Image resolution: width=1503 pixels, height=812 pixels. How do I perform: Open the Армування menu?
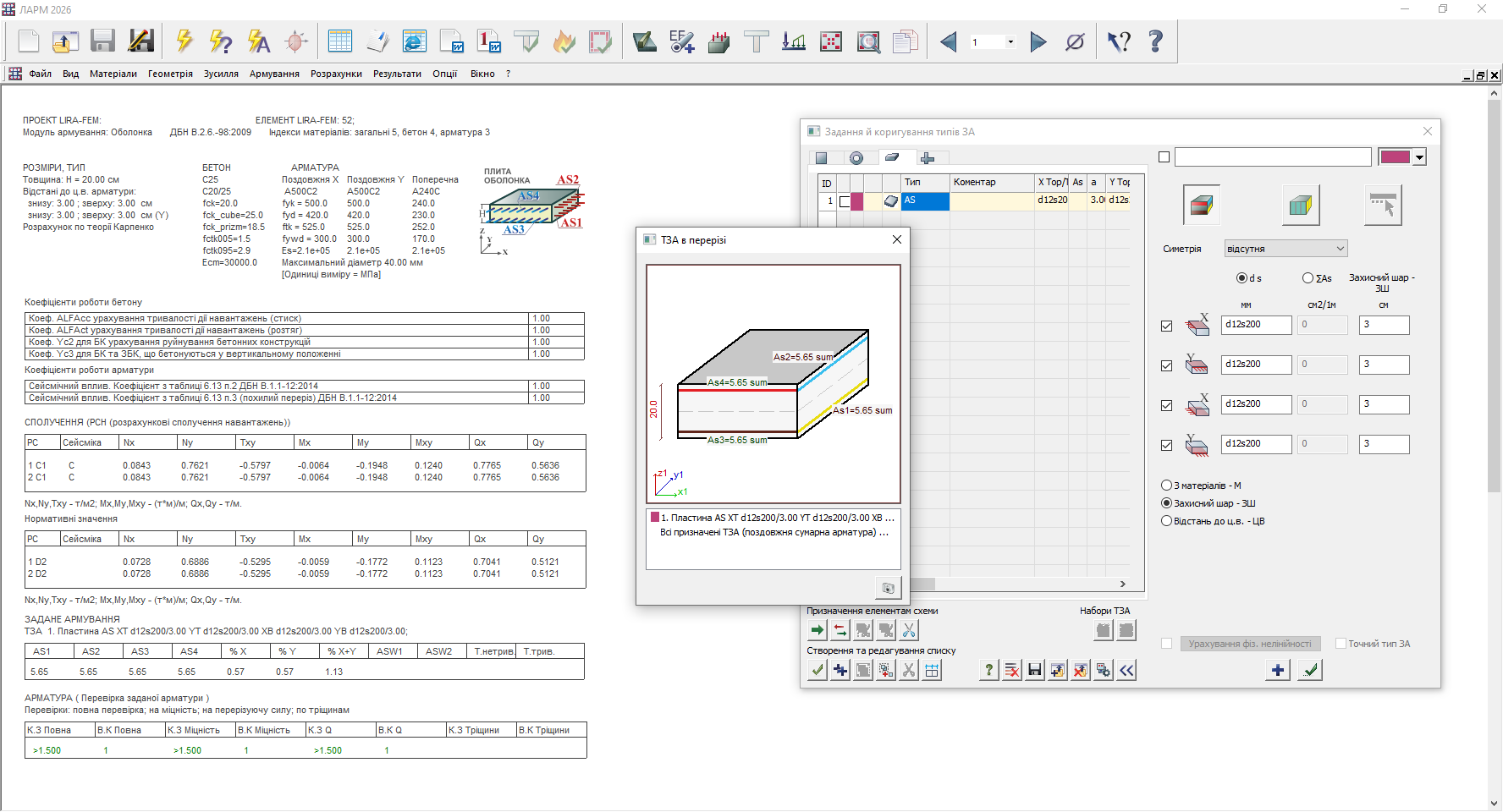pos(274,74)
